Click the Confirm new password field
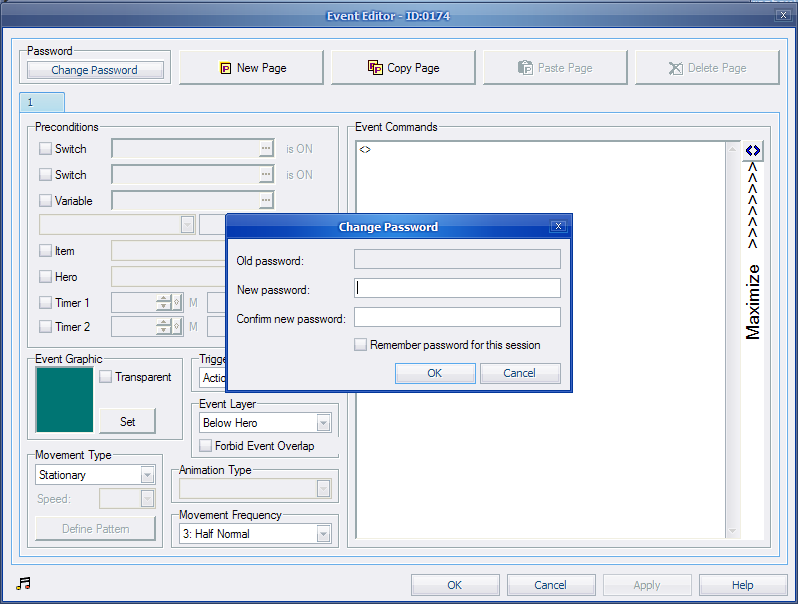Screen dimensions: 798x604 pos(457,318)
